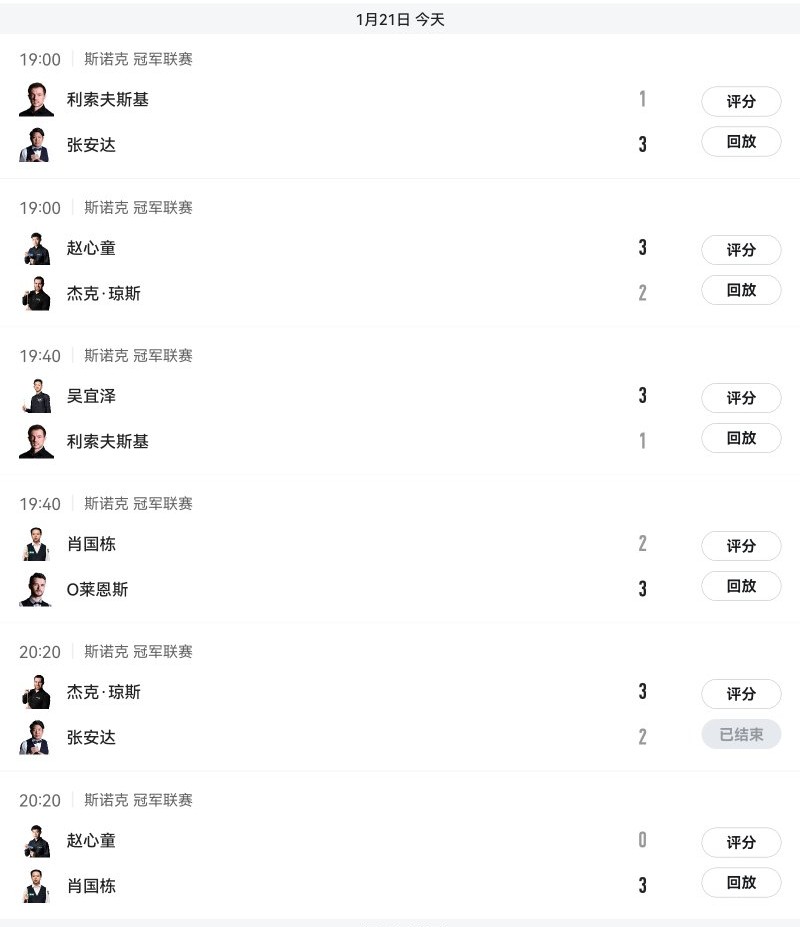800x927 pixels.
Task: Click 已结束 on 杰克·琼斯 vs 张安达
Action: tap(741, 735)
